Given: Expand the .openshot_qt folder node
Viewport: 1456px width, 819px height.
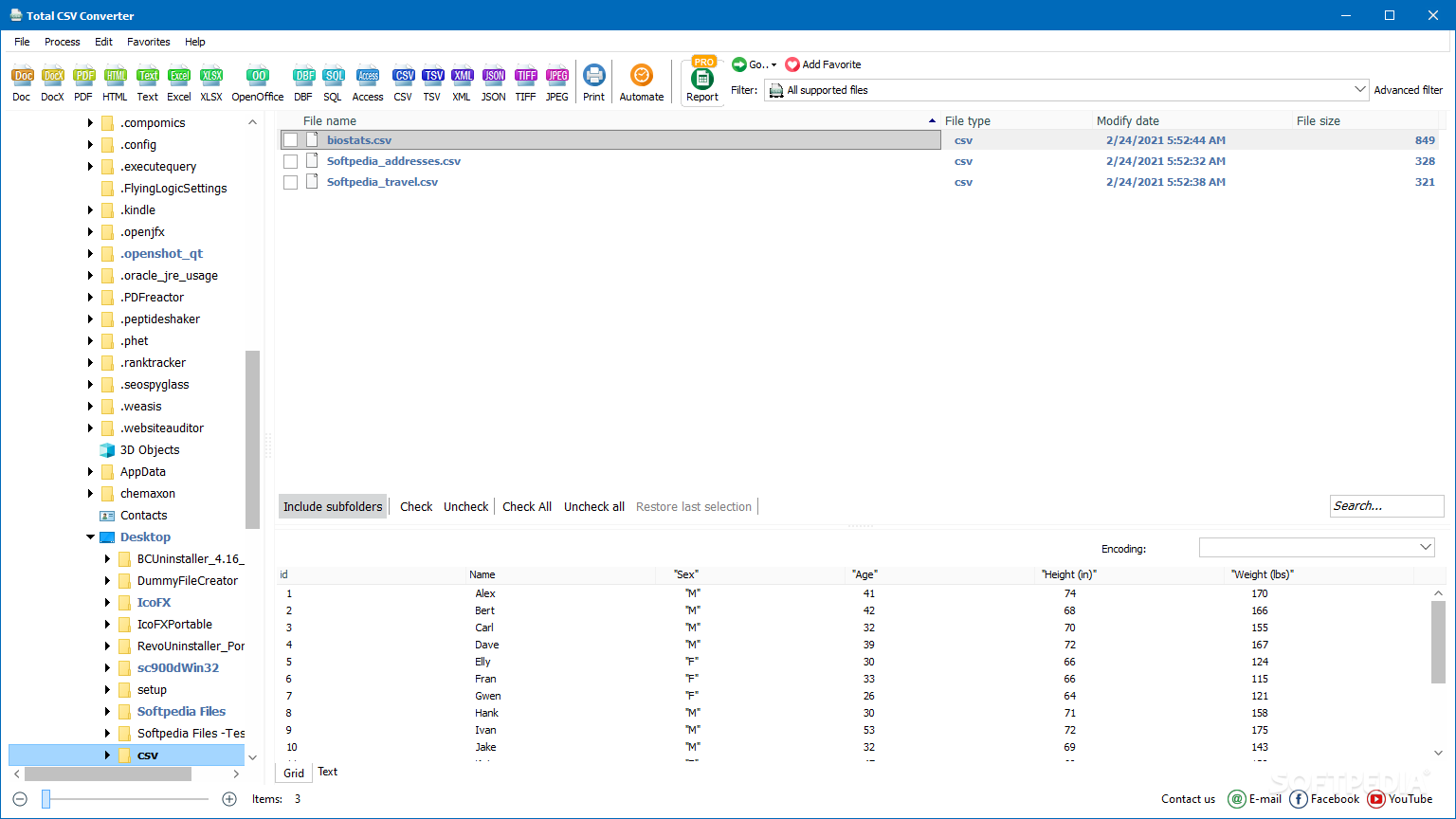Looking at the screenshot, I should pyautogui.click(x=90, y=254).
